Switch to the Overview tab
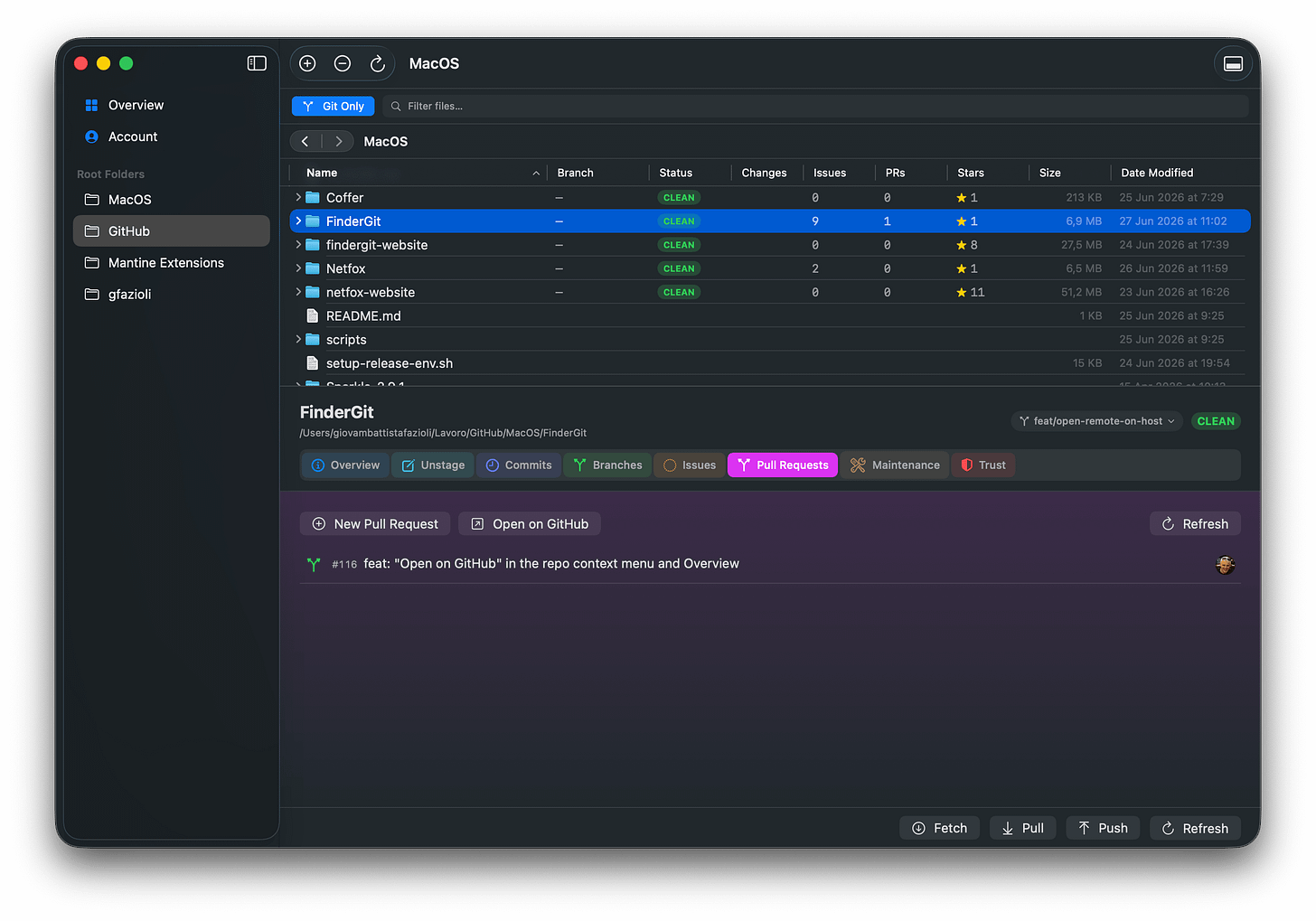The image size is (1316, 921). (x=345, y=465)
